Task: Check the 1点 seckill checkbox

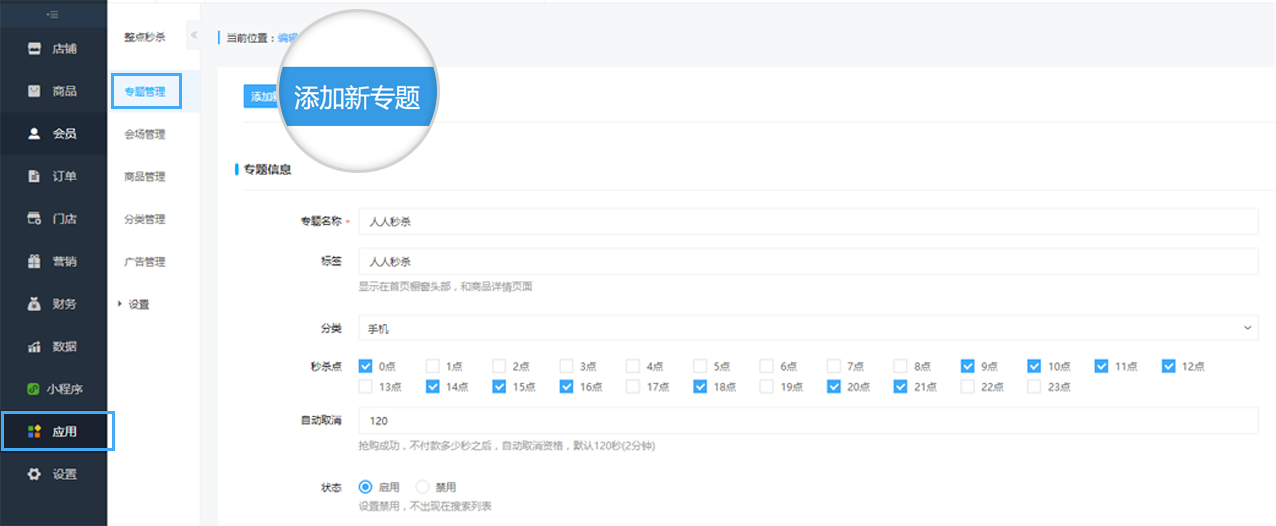Action: [432, 366]
